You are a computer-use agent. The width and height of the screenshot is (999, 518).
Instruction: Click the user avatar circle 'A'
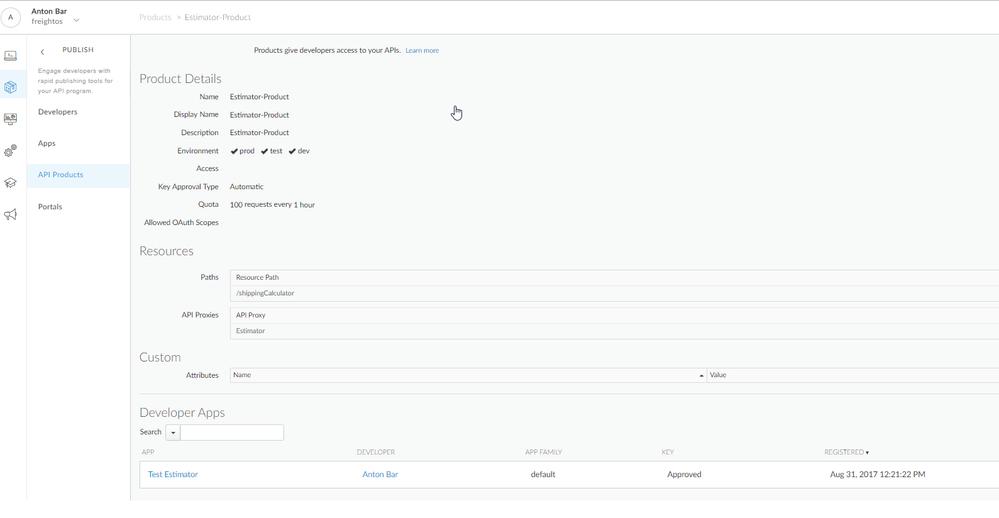click(x=10, y=17)
